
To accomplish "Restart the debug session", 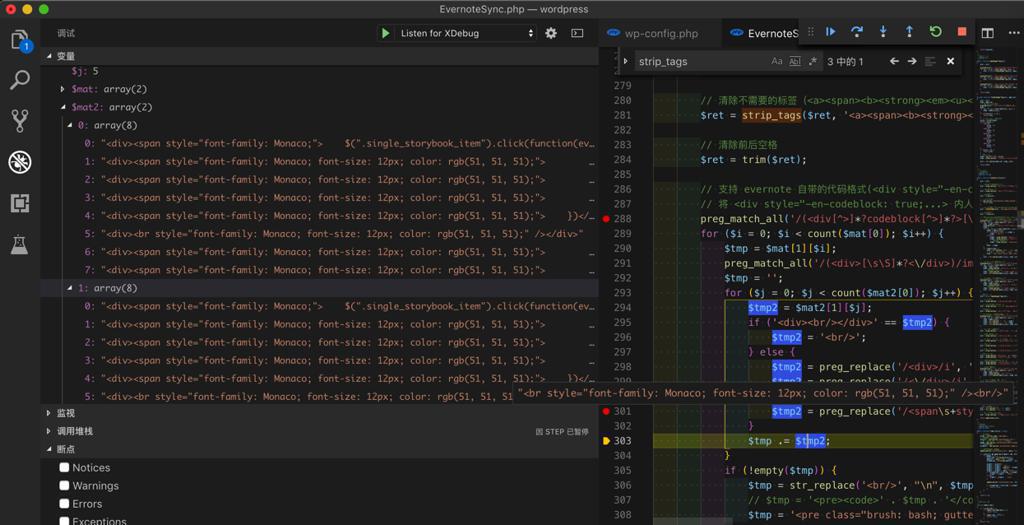I will [x=936, y=32].
